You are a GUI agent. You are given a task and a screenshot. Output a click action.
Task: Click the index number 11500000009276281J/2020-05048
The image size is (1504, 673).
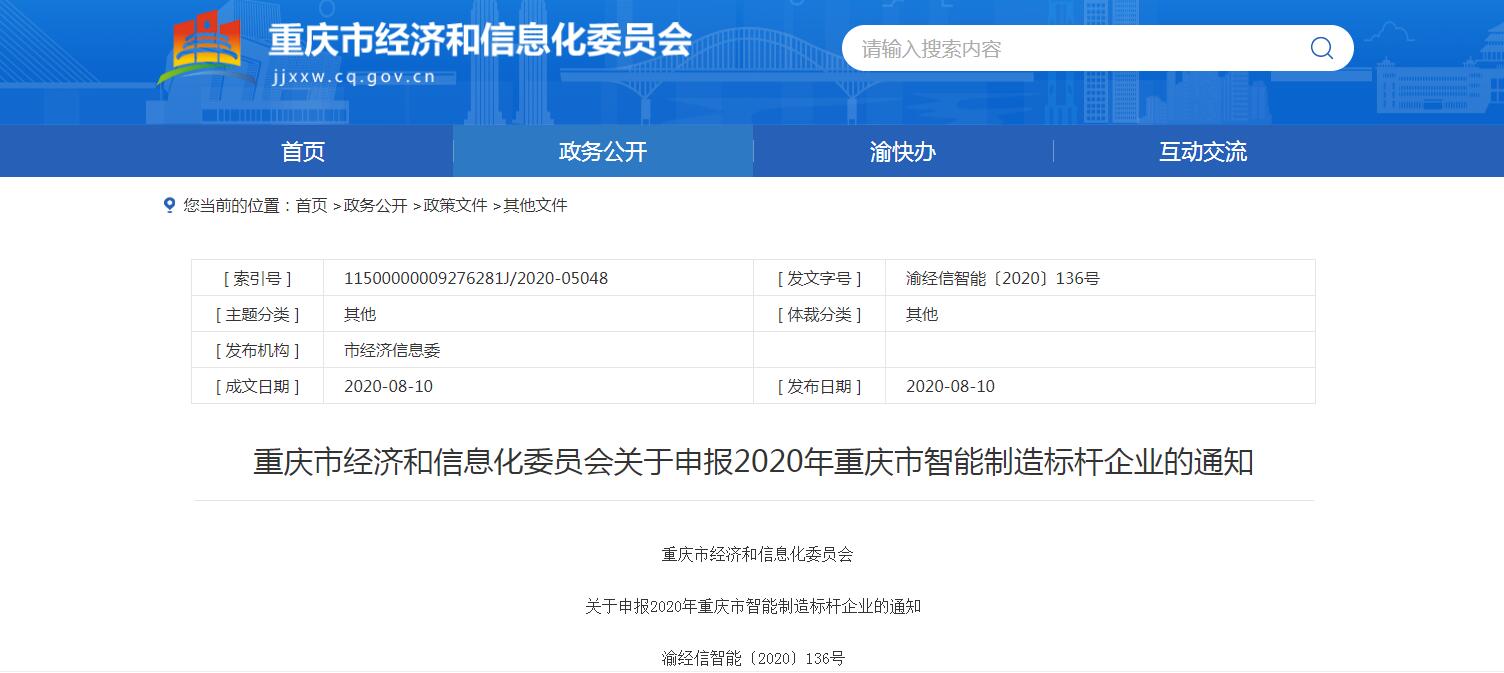pyautogui.click(x=476, y=278)
